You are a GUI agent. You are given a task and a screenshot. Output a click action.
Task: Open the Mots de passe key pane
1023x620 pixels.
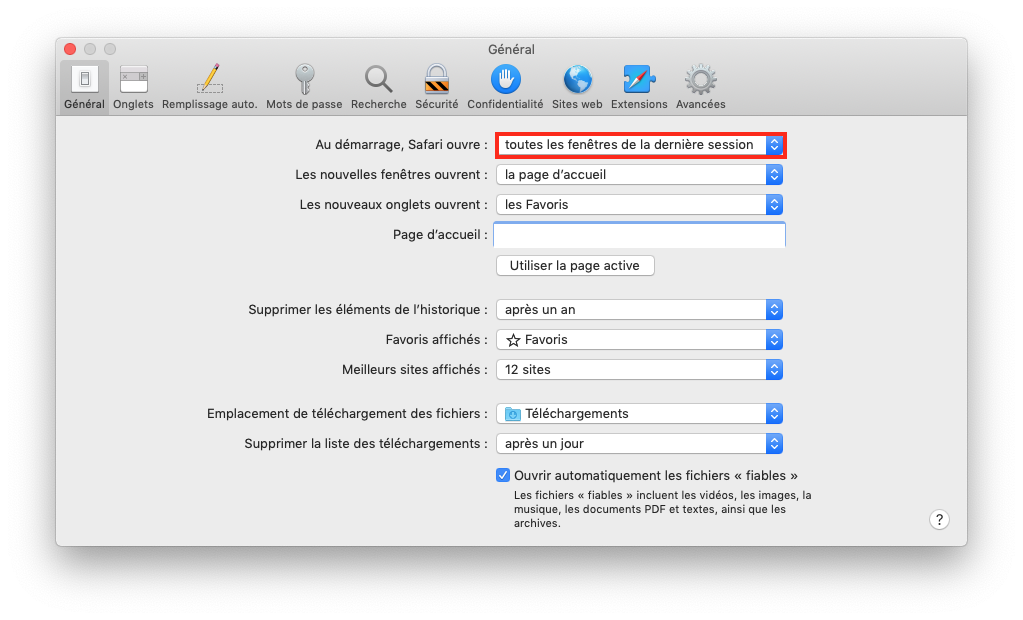(x=304, y=87)
